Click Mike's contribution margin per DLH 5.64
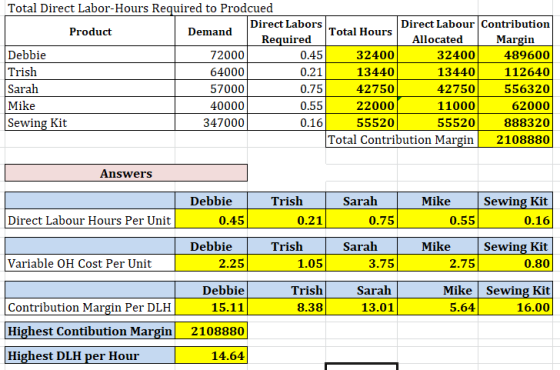Viewport: 560px width, 370px height. pyautogui.click(x=438, y=307)
